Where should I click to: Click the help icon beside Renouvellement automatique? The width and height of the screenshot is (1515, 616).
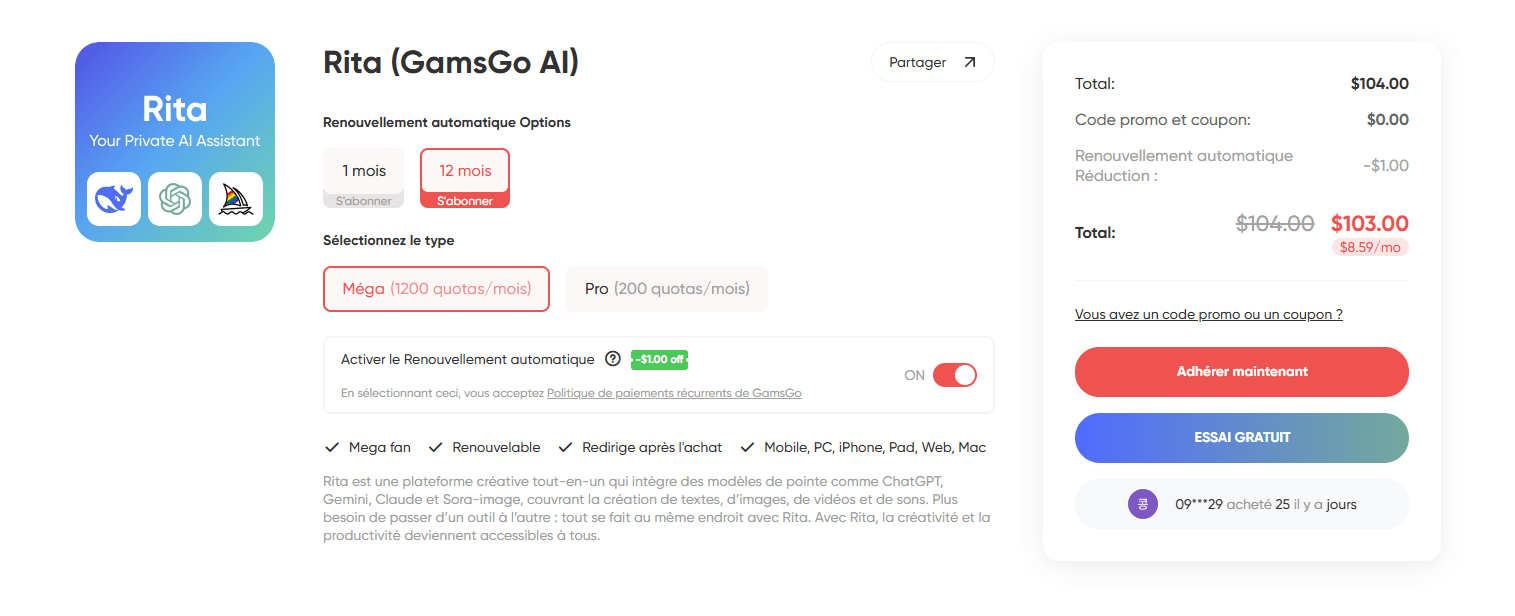coord(613,359)
